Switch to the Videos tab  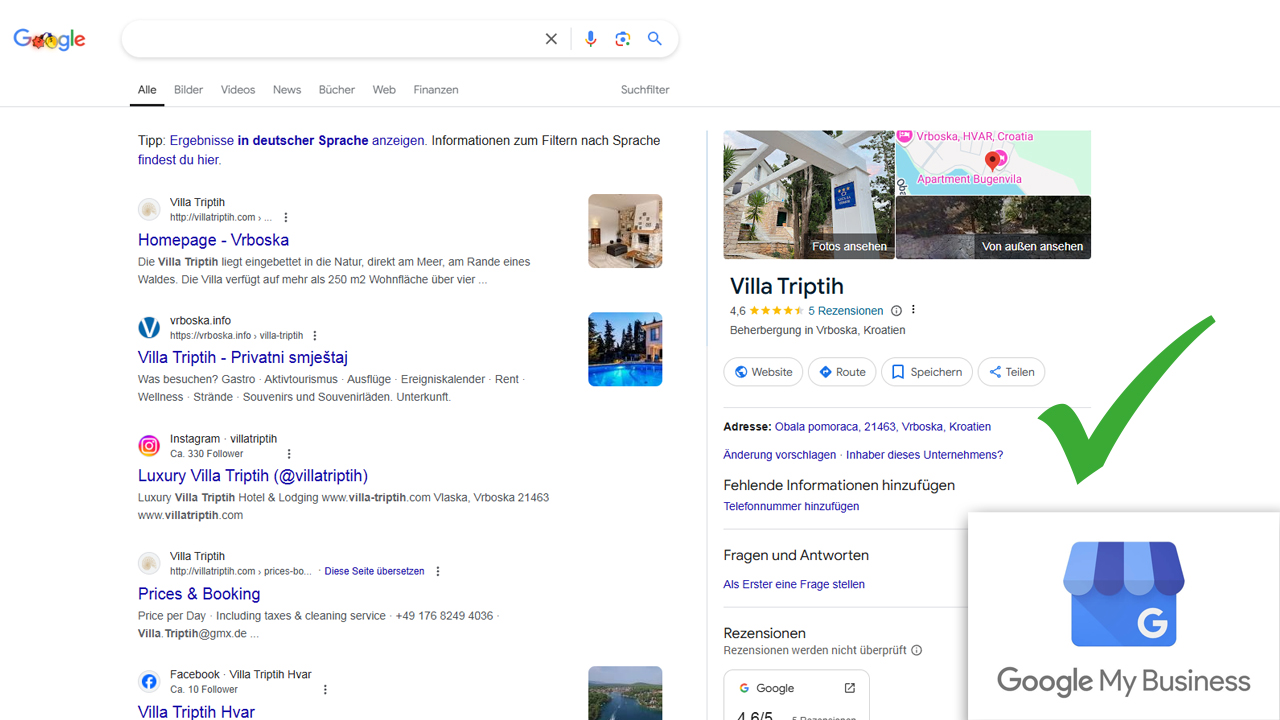[238, 90]
